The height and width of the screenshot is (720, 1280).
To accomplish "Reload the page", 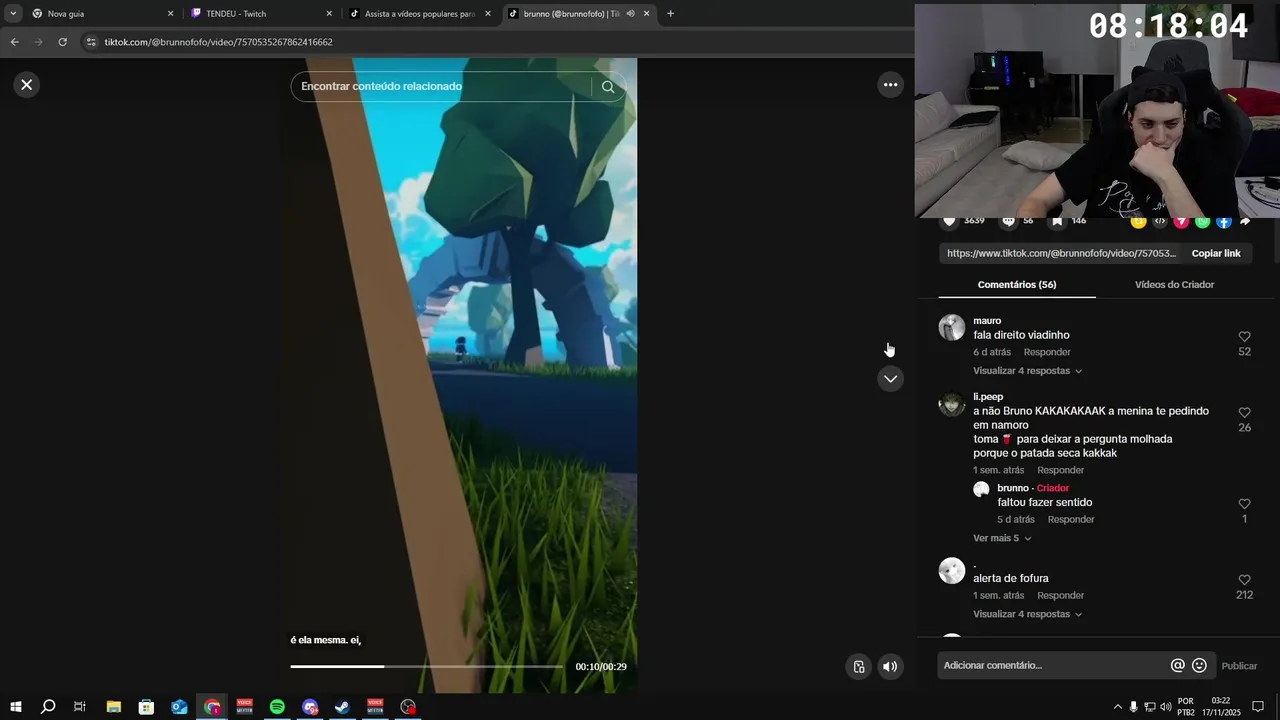I will (x=62, y=42).
